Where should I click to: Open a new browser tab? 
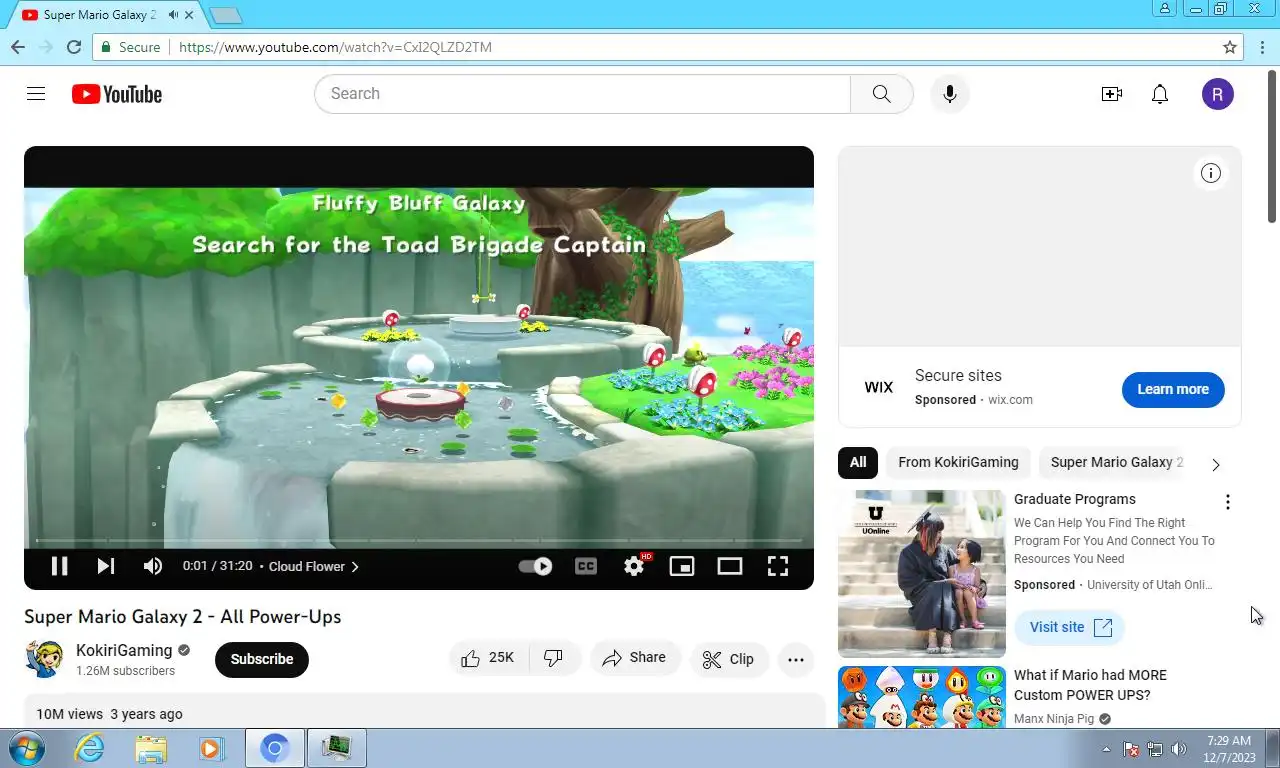pyautogui.click(x=227, y=15)
